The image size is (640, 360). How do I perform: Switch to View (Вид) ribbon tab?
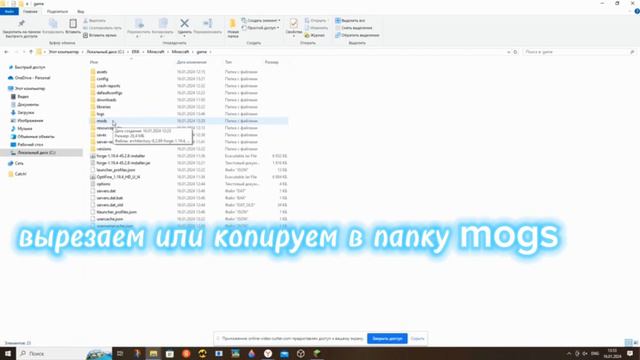(x=81, y=11)
